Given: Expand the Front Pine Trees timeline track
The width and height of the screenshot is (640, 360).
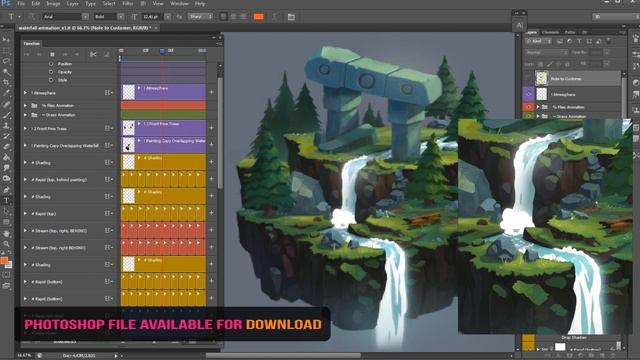Looking at the screenshot, I should pos(25,129).
